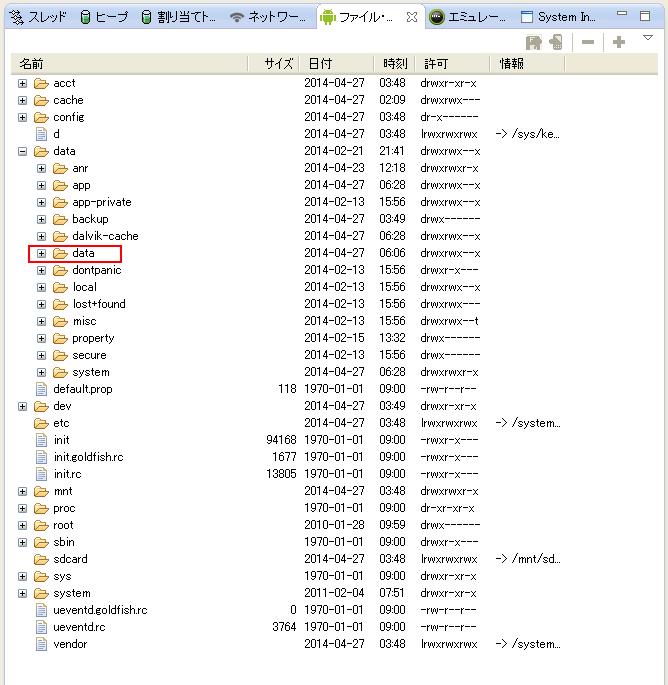Switch to the エミュレー tab
Image resolution: width=668 pixels, height=685 pixels.
tap(467, 17)
